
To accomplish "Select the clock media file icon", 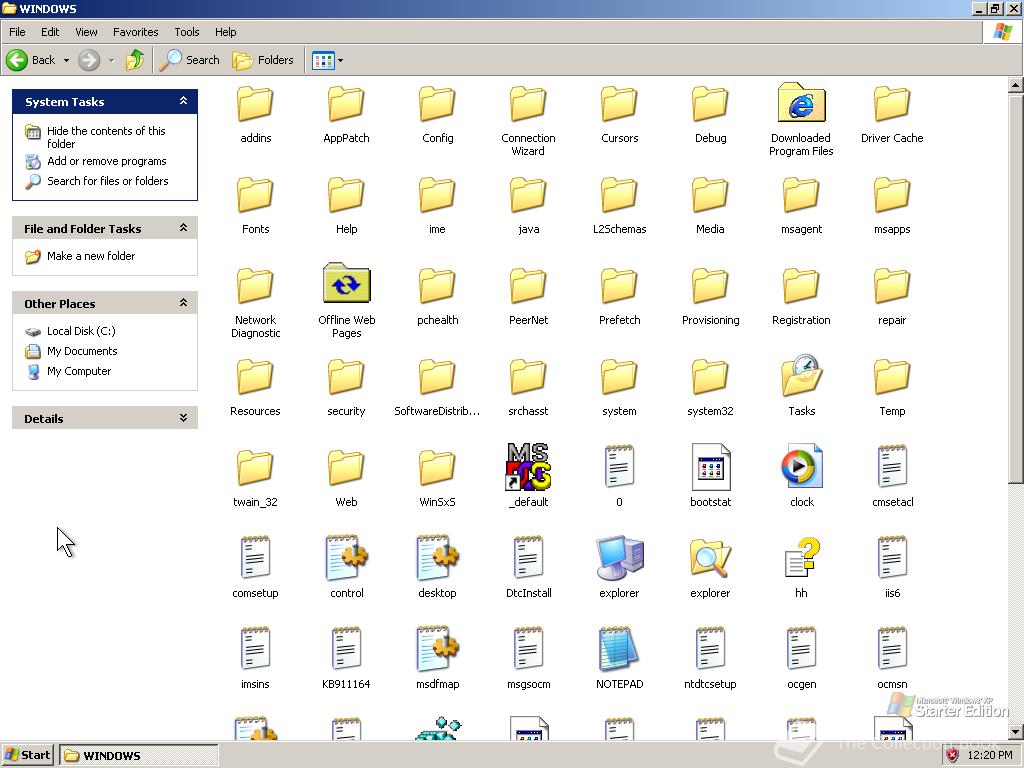I will 801,466.
